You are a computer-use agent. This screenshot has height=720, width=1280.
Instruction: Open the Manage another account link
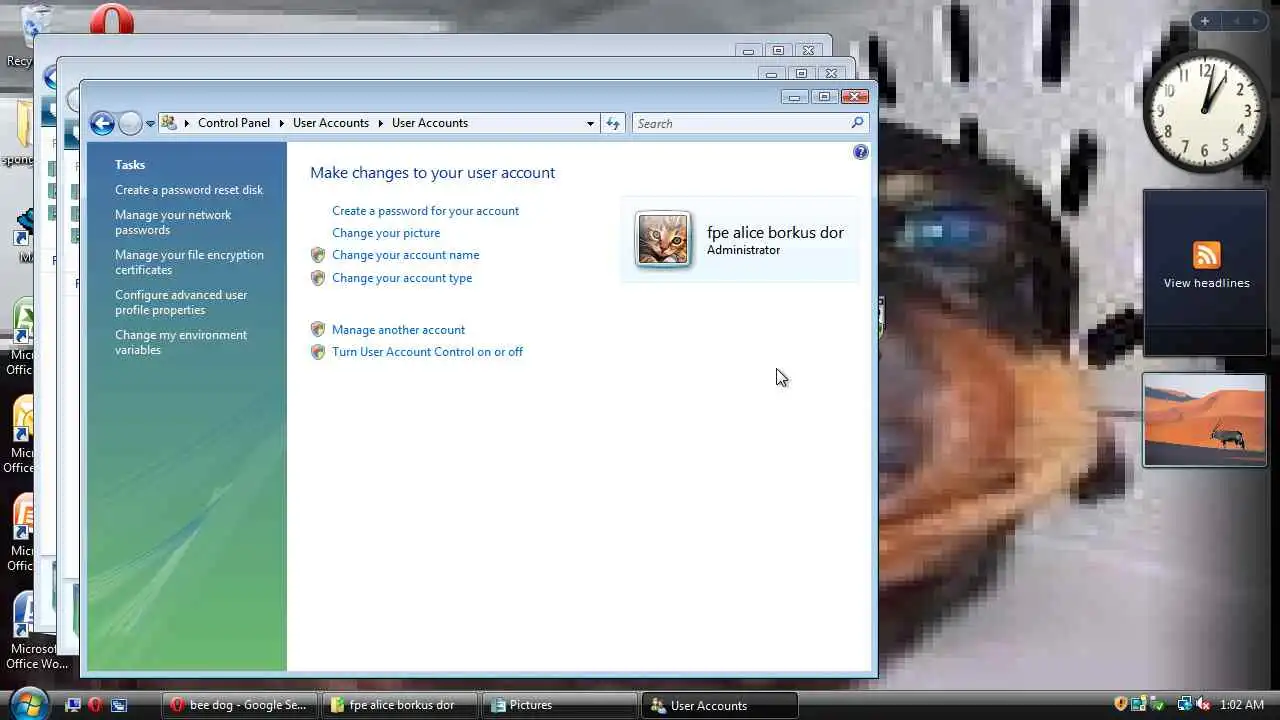[398, 330]
